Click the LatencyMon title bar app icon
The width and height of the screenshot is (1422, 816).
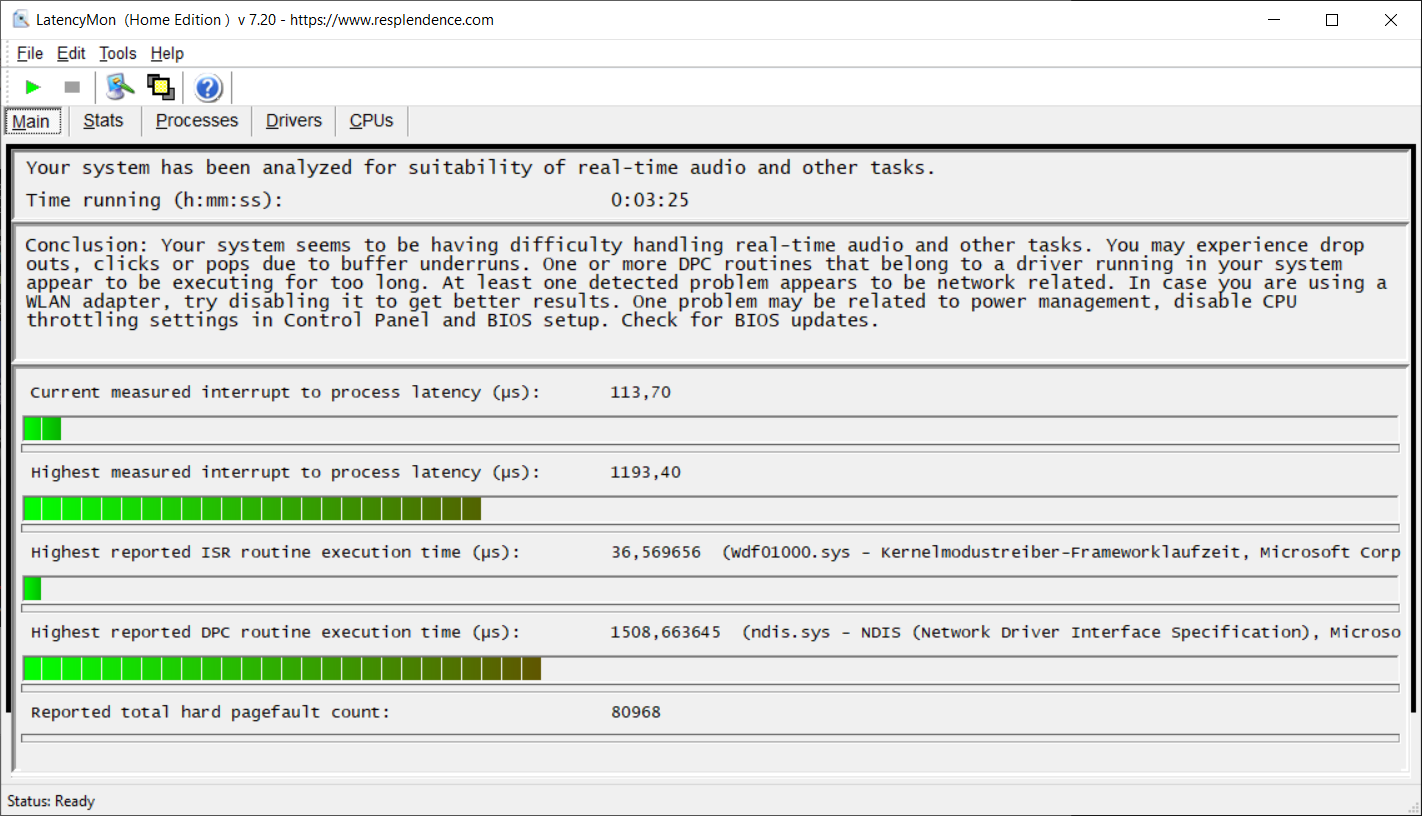(x=20, y=20)
